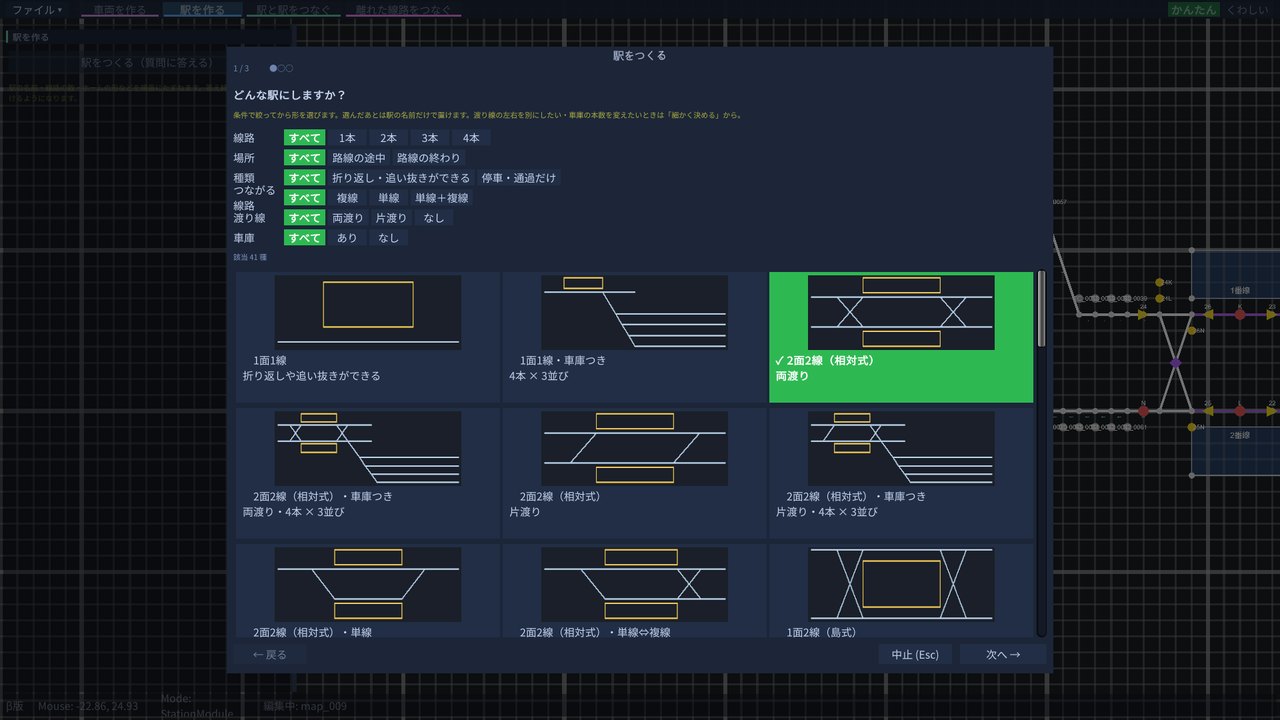This screenshot has height=720, width=1280.
Task: Filter 線路 by 4本
Action: pos(471,138)
